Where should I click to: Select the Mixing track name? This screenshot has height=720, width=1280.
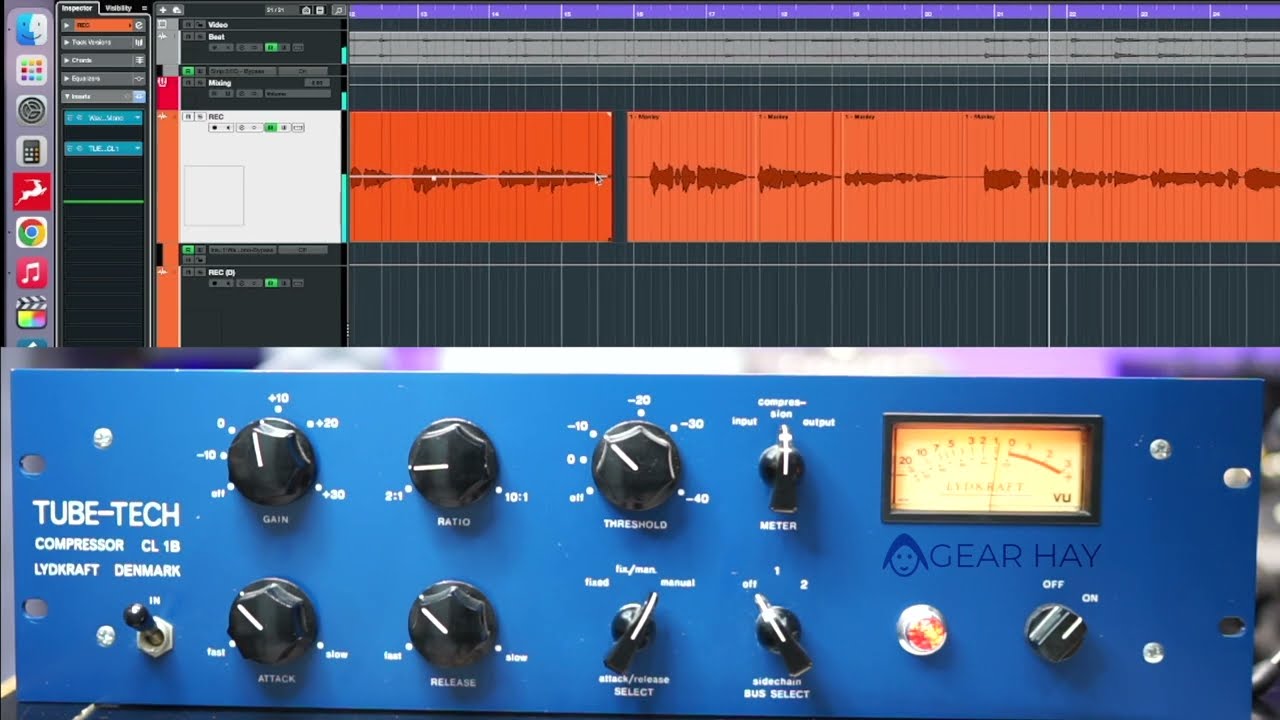pyautogui.click(x=220, y=83)
